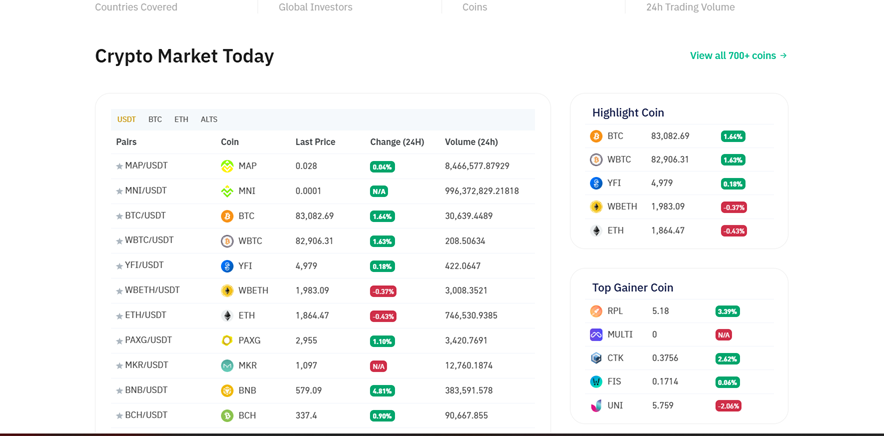This screenshot has width=884, height=436.
Task: Star the ETH/USDT pair
Action: (119, 317)
